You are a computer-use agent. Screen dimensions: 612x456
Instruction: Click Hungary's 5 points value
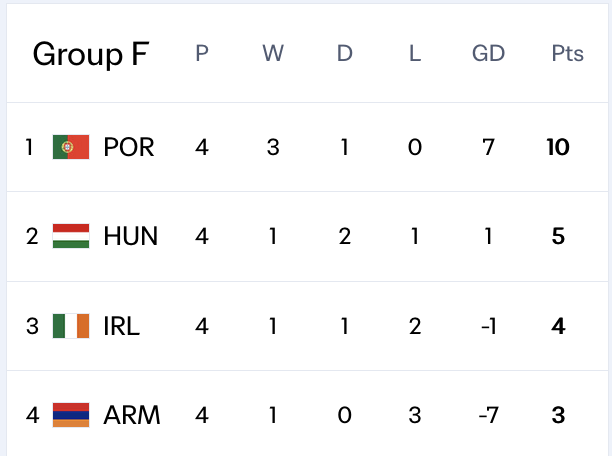point(558,236)
